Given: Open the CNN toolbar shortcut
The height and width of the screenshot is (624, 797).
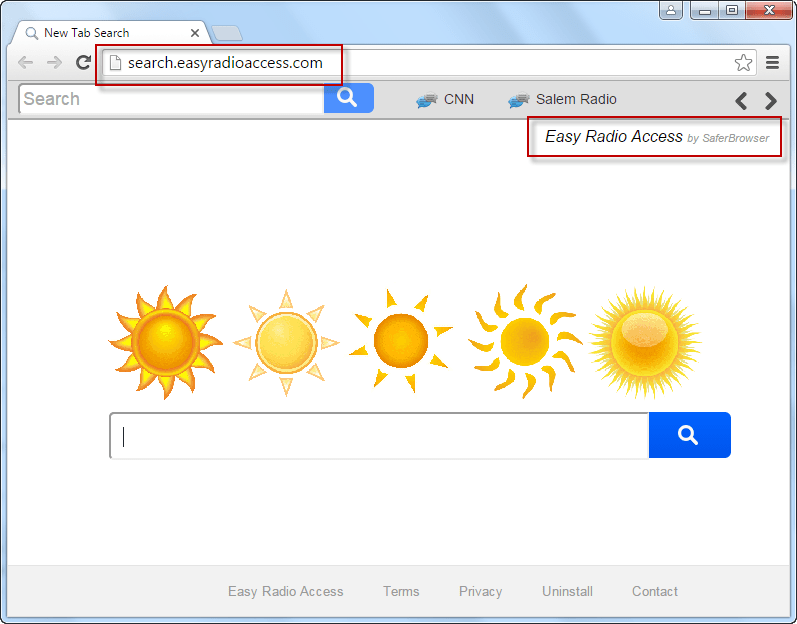Looking at the screenshot, I should coord(445,99).
